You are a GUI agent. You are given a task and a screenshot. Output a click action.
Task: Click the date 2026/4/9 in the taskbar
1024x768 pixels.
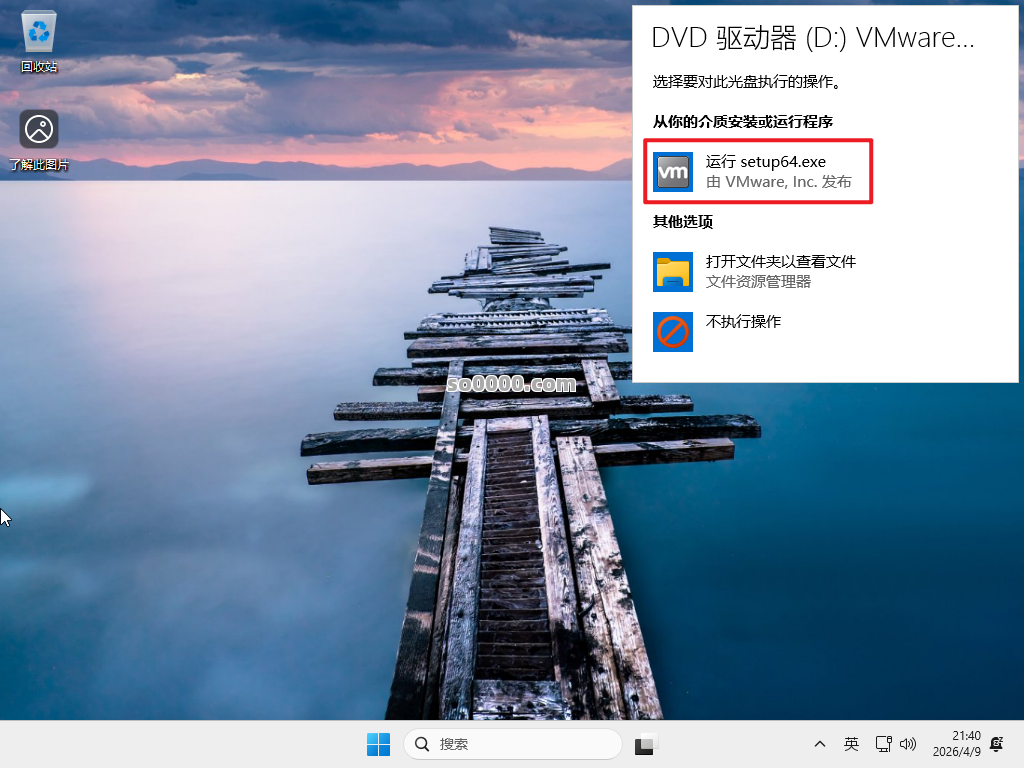click(x=957, y=751)
